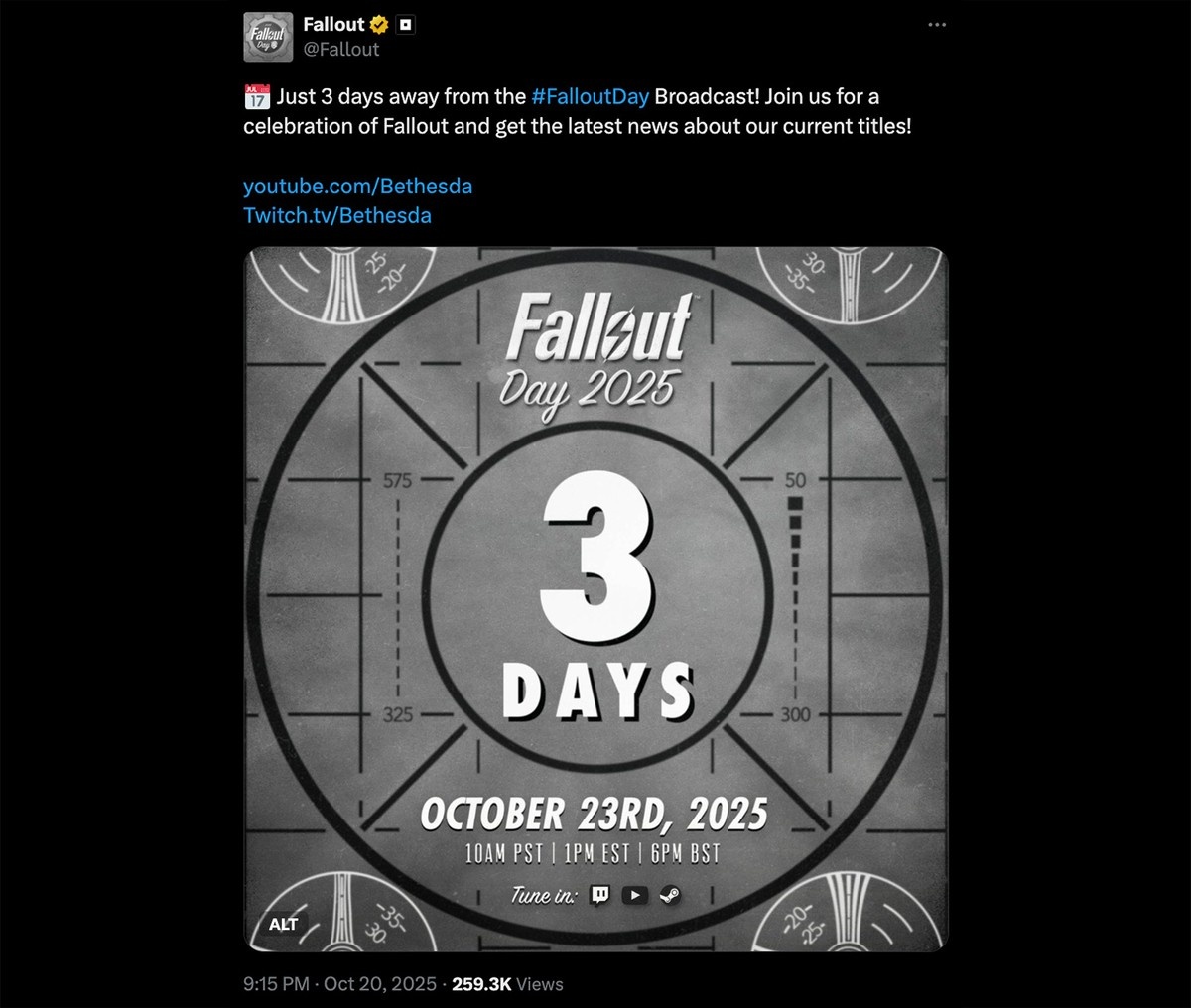Click the square affiliate badge next to Fallout

405,25
